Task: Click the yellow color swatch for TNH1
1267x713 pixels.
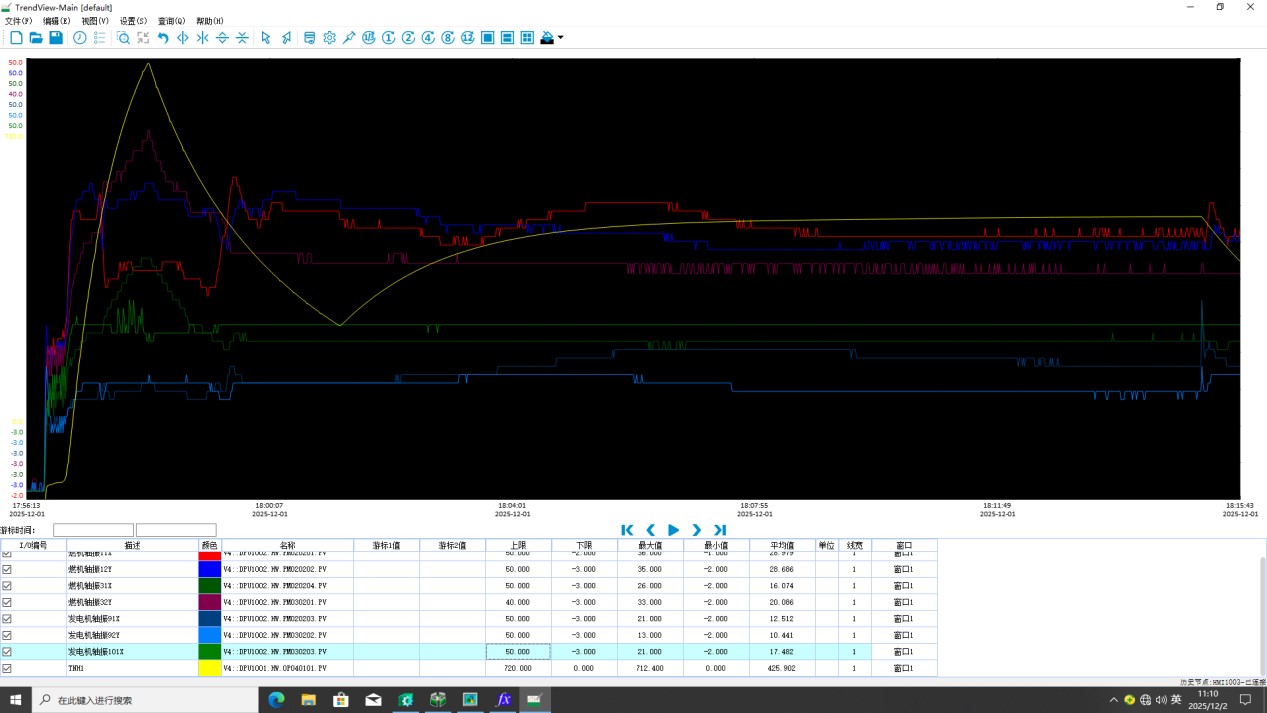Action: [210, 668]
